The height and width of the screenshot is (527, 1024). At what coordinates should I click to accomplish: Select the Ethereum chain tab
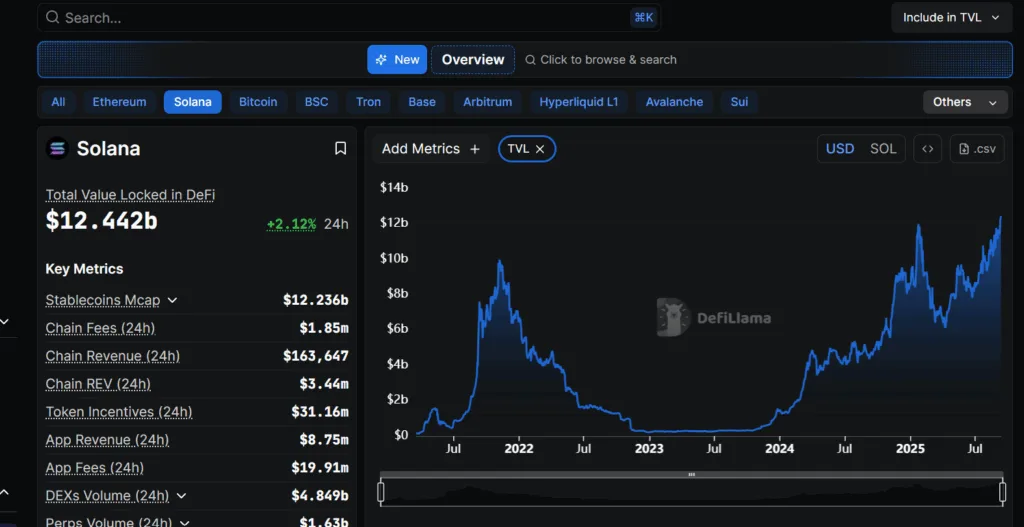120,102
